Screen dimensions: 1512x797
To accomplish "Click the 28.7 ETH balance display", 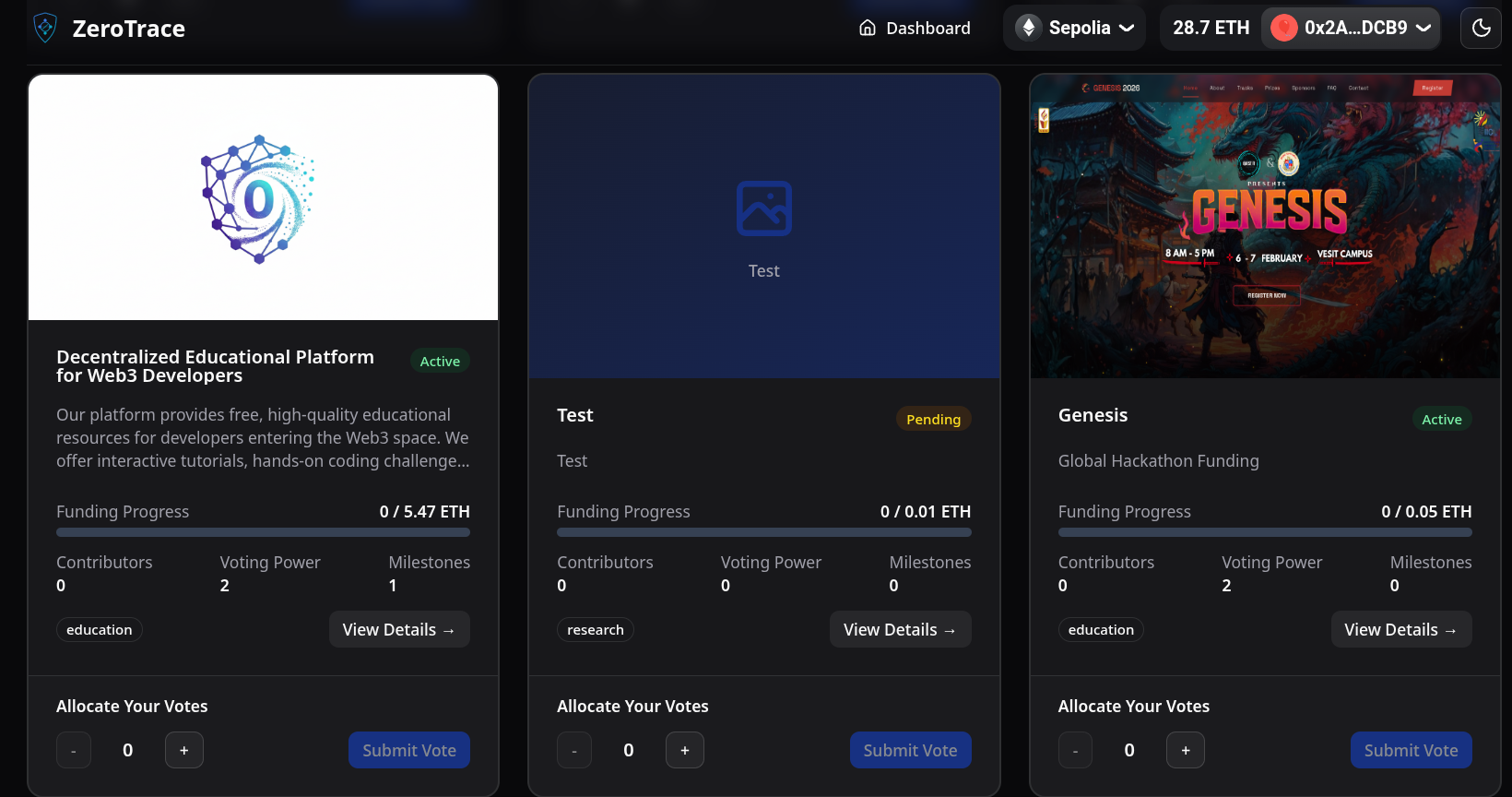I will [1211, 28].
